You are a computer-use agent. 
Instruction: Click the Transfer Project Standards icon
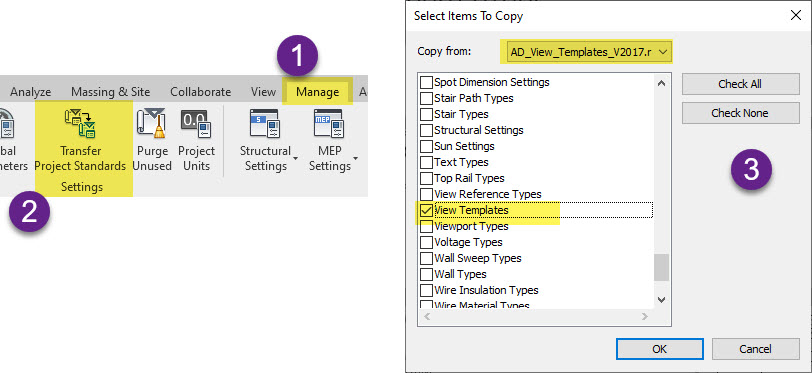click(80, 123)
